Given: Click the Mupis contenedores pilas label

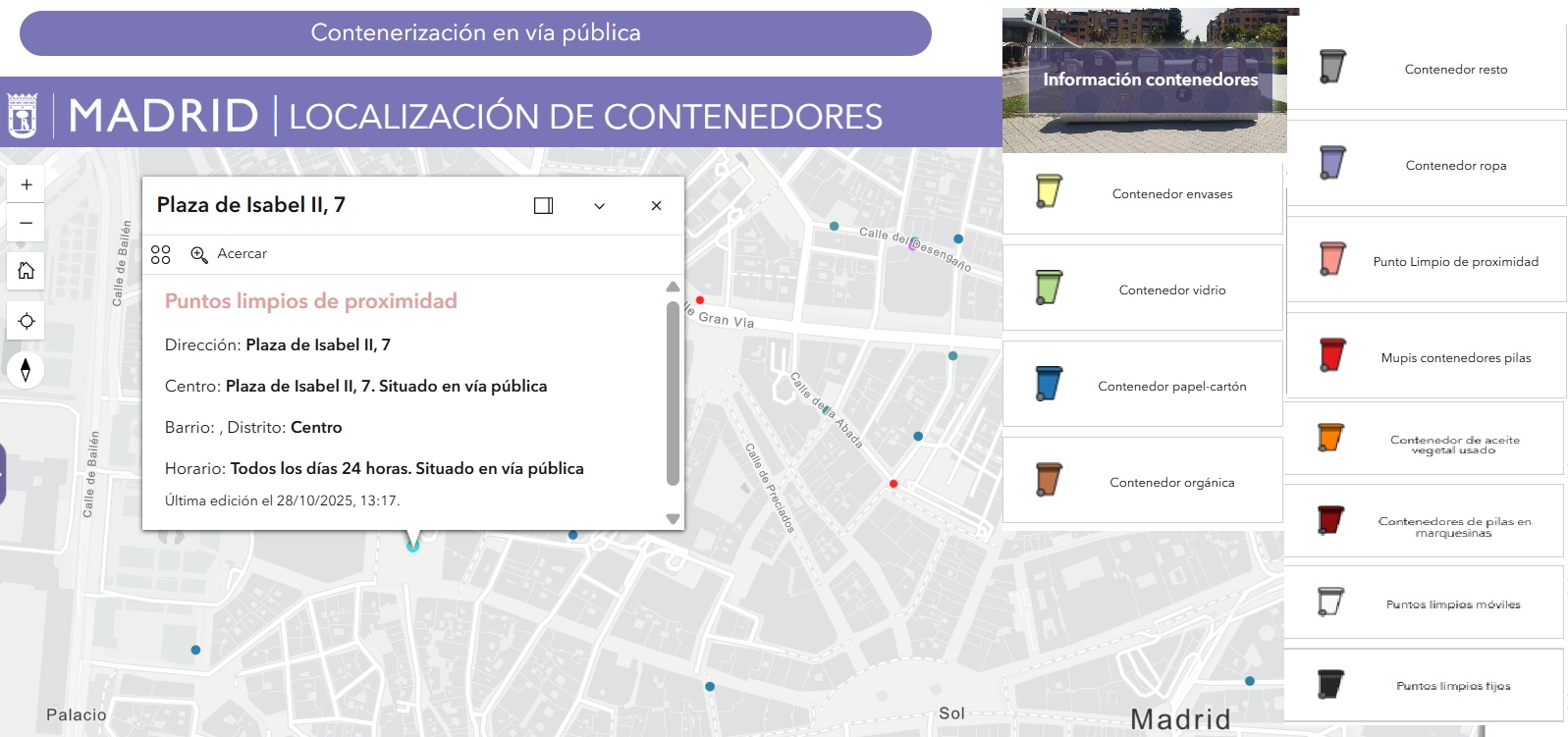Looking at the screenshot, I should (x=1455, y=358).
